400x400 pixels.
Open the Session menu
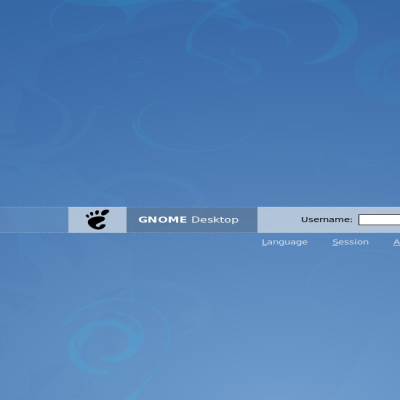[x=350, y=242]
